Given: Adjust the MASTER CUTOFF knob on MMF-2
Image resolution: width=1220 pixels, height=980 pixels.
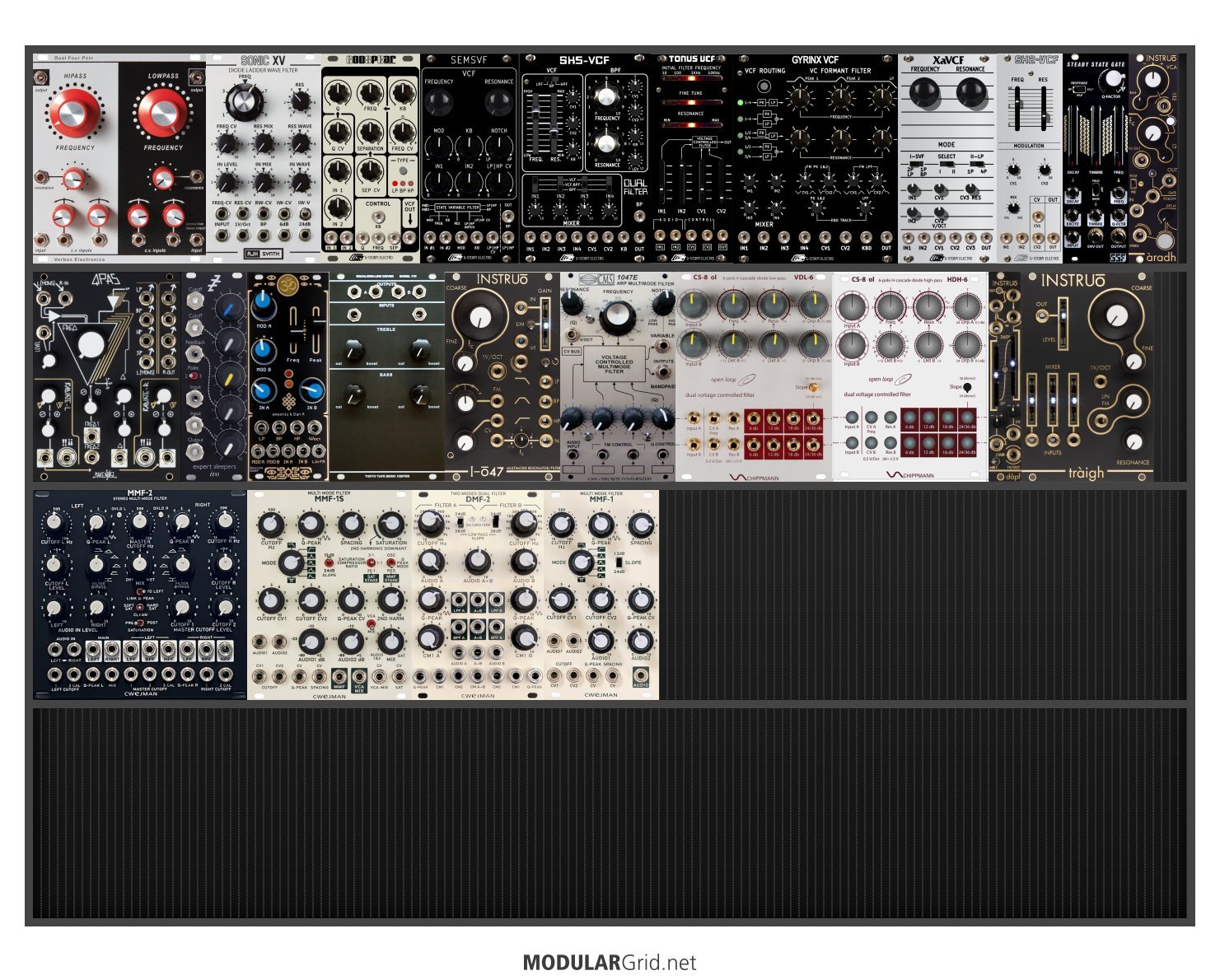Looking at the screenshot, I should click(x=140, y=523).
